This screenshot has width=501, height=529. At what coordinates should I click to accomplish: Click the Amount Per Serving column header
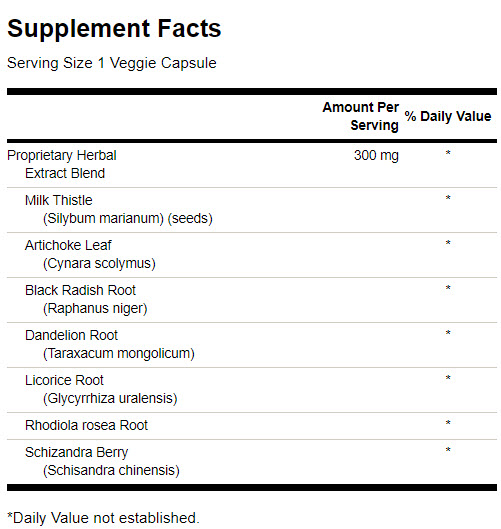click(360, 116)
